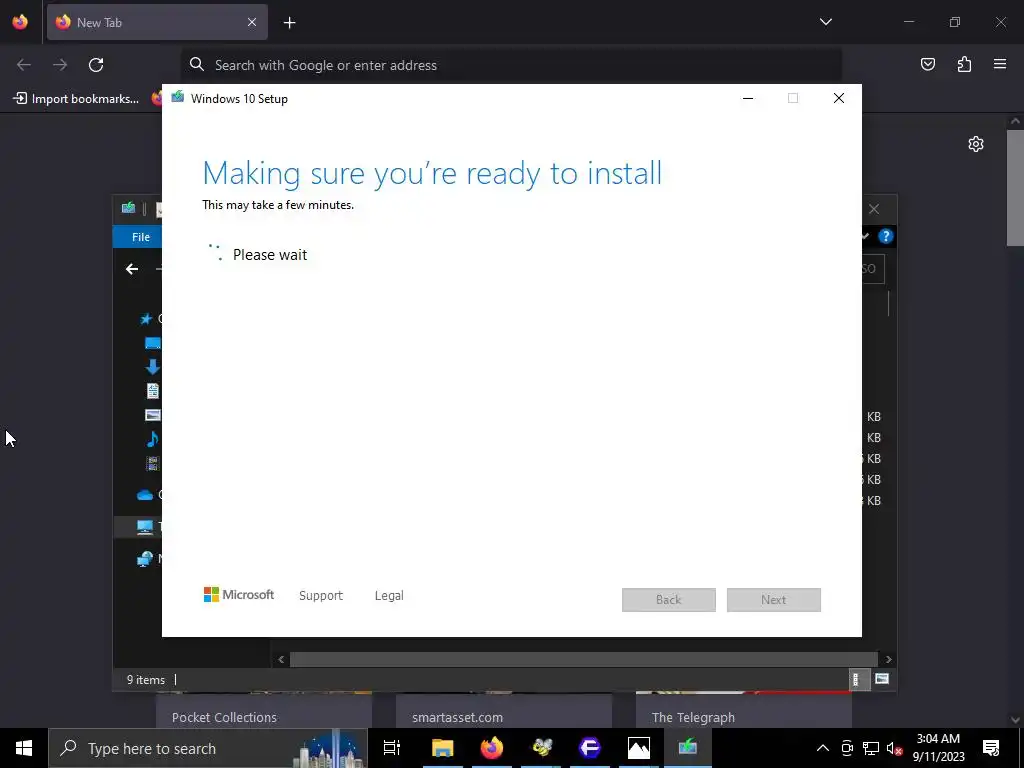Select Pictures icon in Explorer sidebar
The image size is (1024, 768).
[153, 415]
